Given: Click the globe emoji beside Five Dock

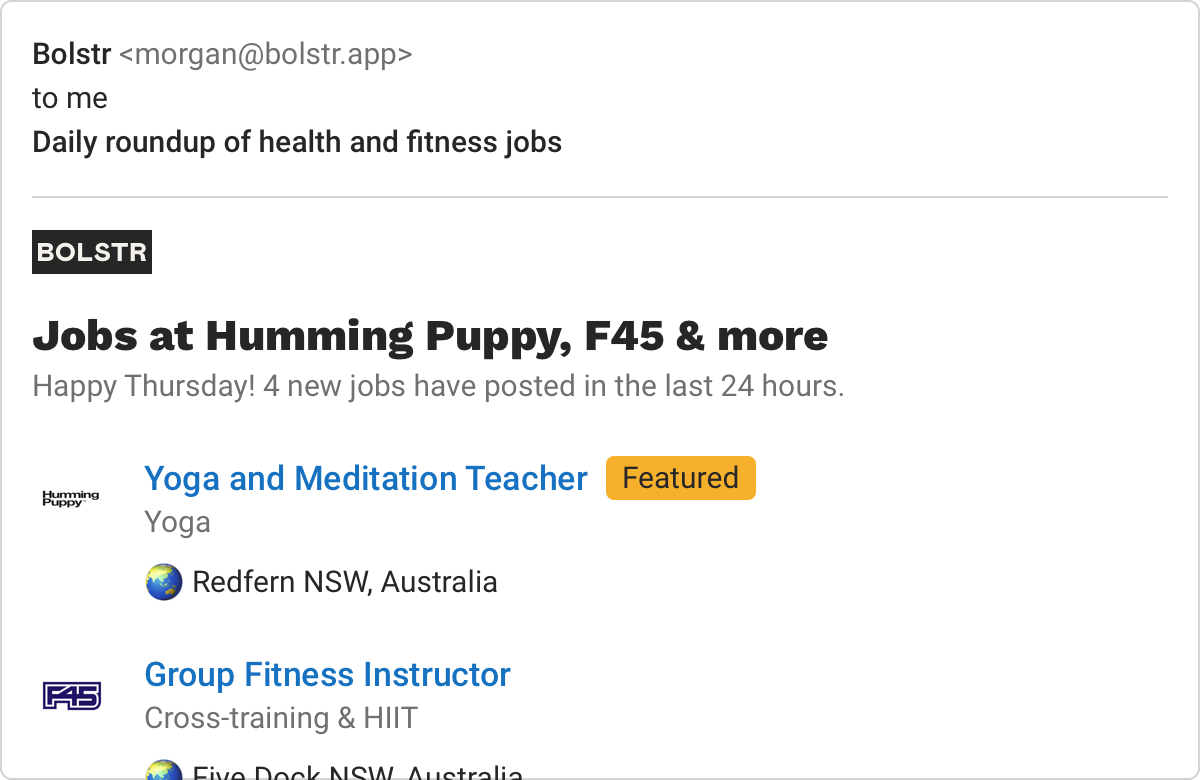Looking at the screenshot, I should (164, 769).
